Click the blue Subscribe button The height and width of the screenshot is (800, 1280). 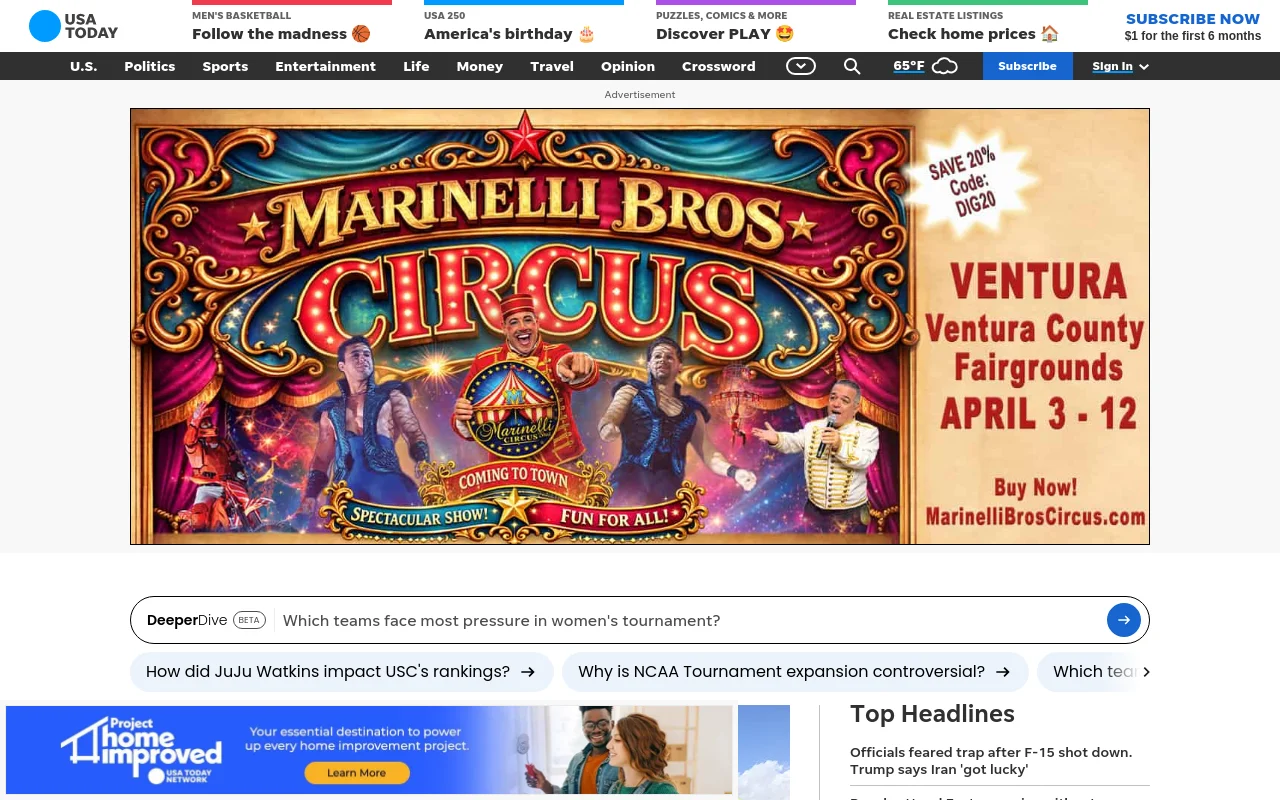point(1028,66)
